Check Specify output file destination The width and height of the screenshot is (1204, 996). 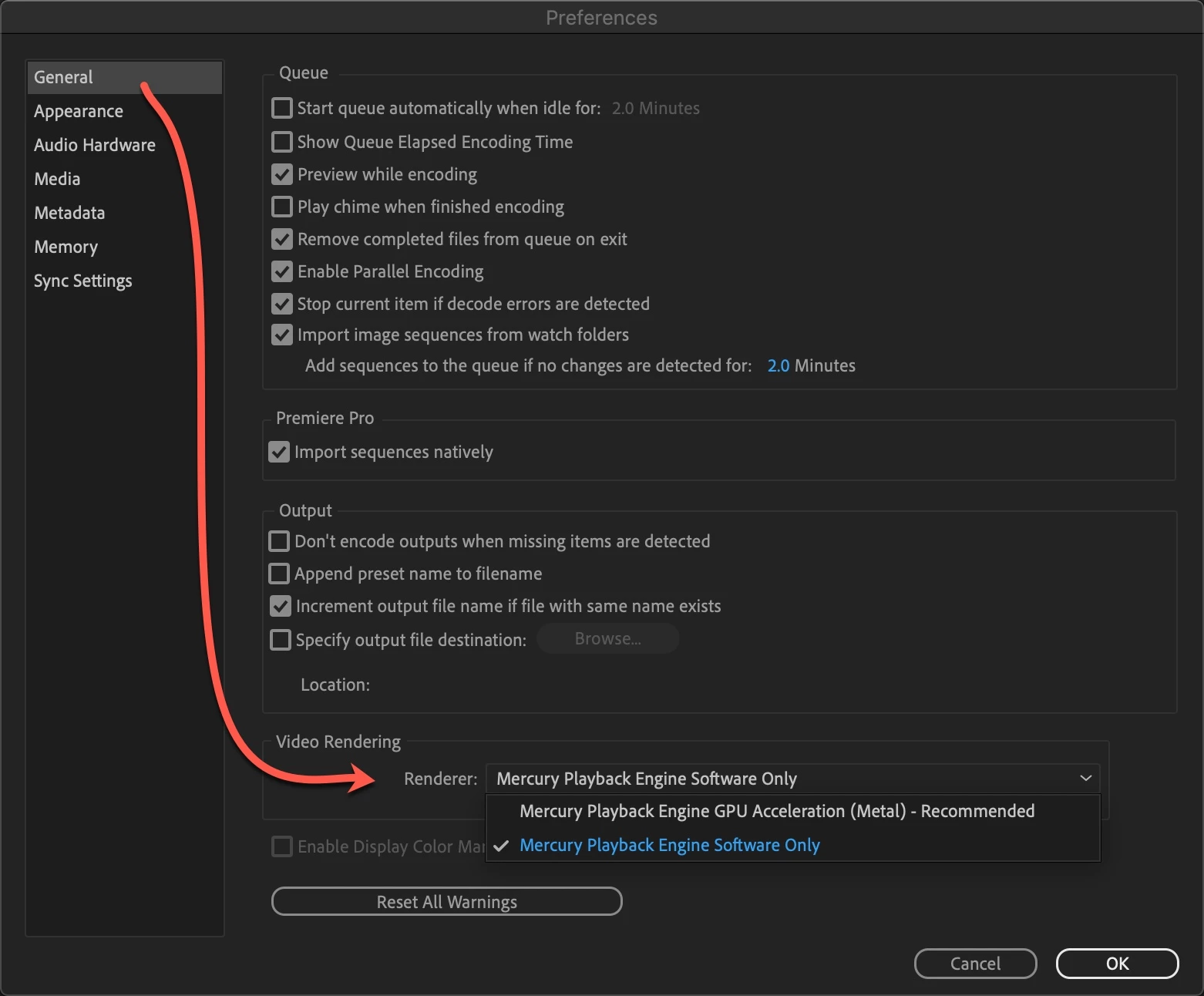[x=281, y=640]
